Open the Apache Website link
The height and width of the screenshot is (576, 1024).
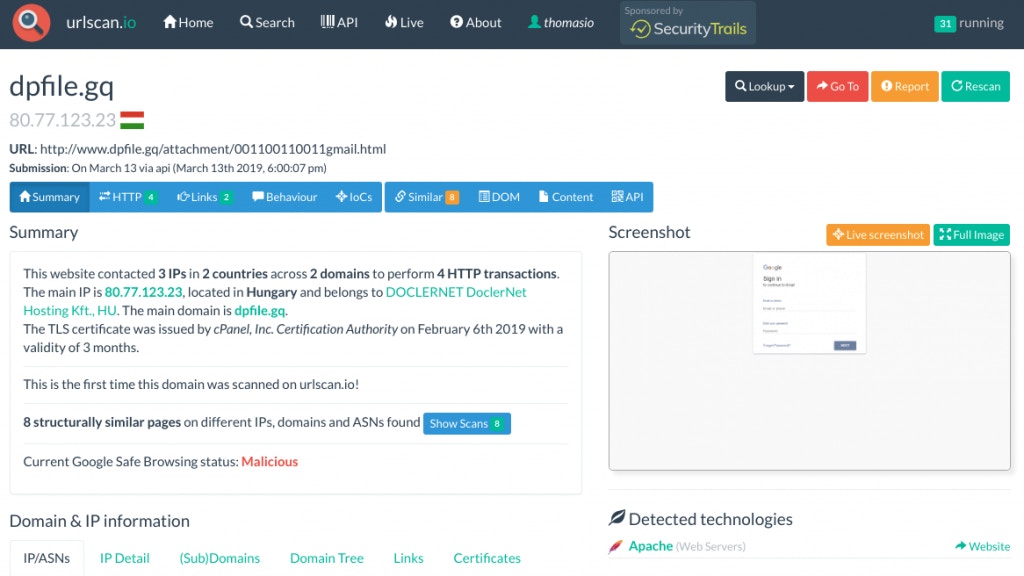click(x=982, y=546)
